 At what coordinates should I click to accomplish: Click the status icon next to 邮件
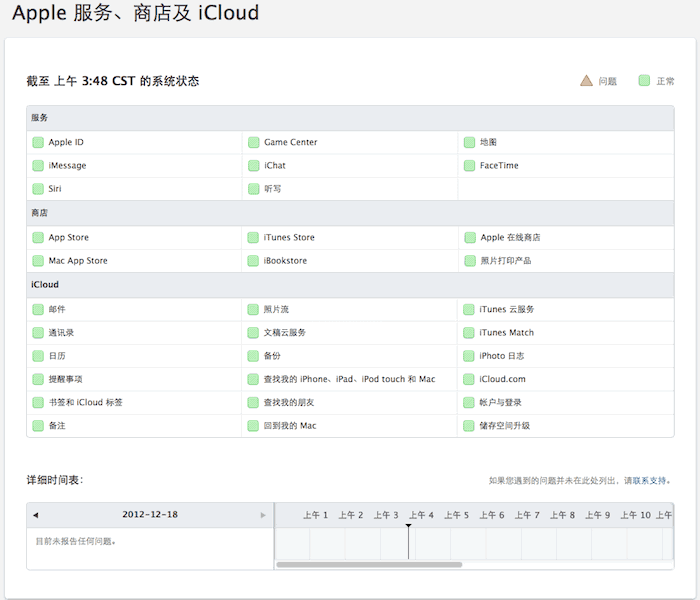pyautogui.click(x=38, y=309)
